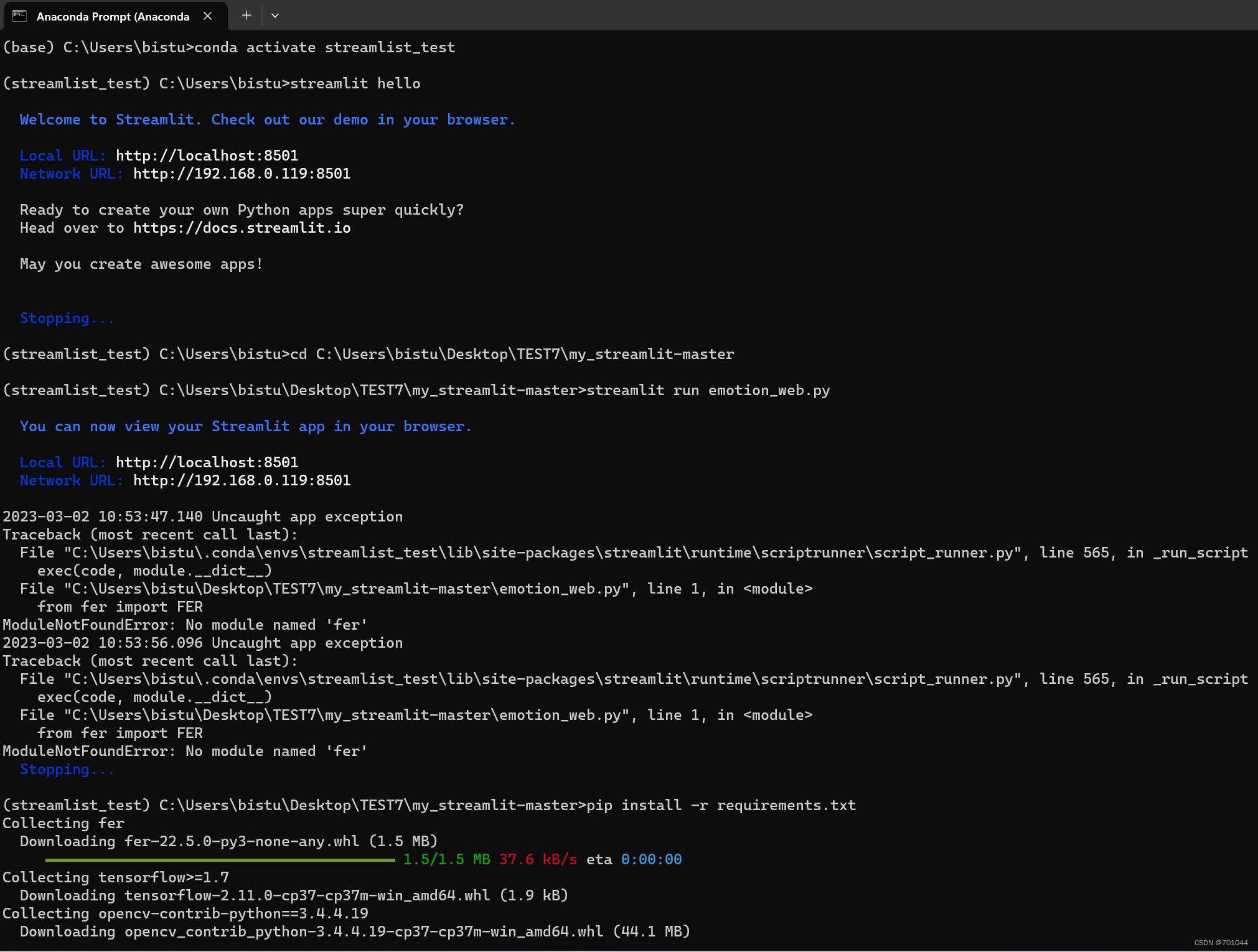Image resolution: width=1258 pixels, height=952 pixels.
Task: Open a new terminal tab with plus button
Action: (246, 16)
